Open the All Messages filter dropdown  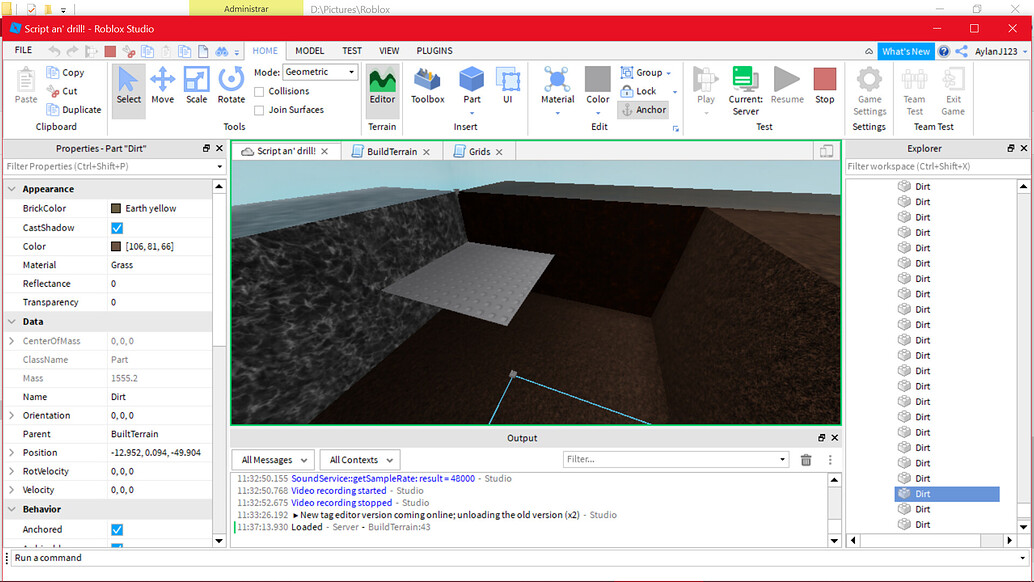click(x=272, y=459)
